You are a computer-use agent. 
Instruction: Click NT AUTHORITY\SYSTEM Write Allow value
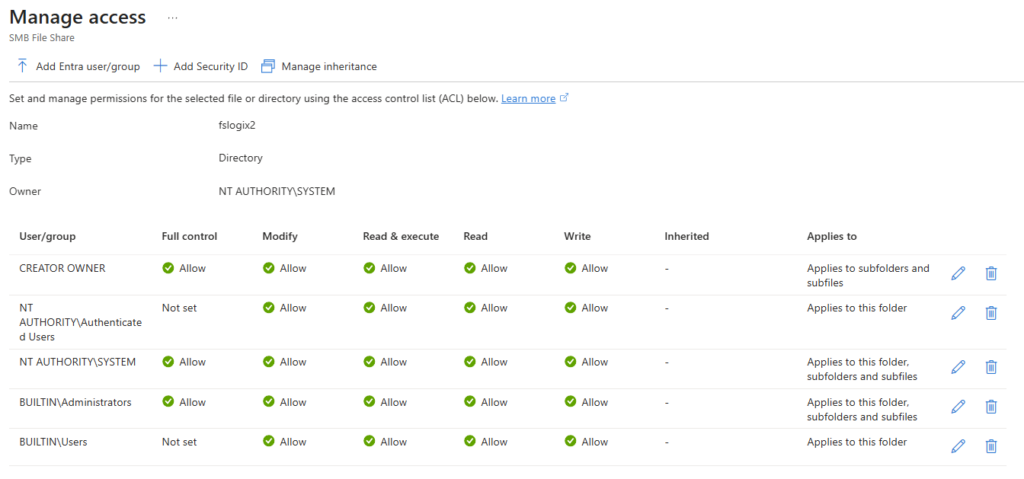point(586,362)
